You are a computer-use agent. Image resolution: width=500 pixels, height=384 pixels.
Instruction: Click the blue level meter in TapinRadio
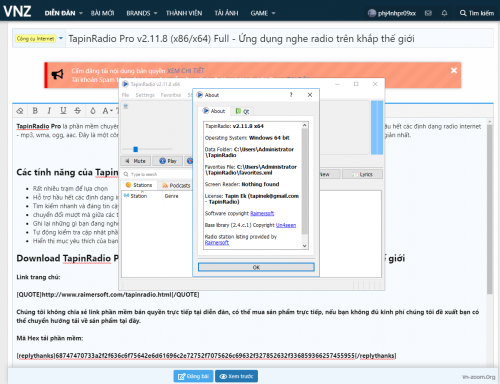point(377,128)
